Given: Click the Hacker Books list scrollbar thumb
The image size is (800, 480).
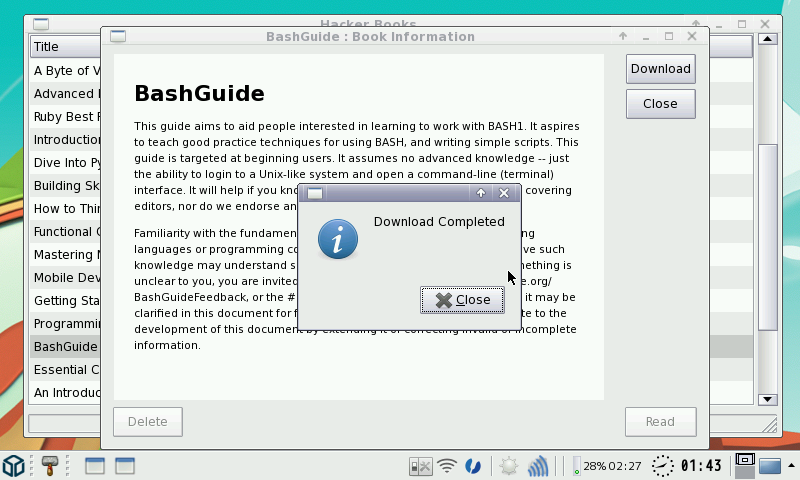Looking at the screenshot, I should point(767,237).
